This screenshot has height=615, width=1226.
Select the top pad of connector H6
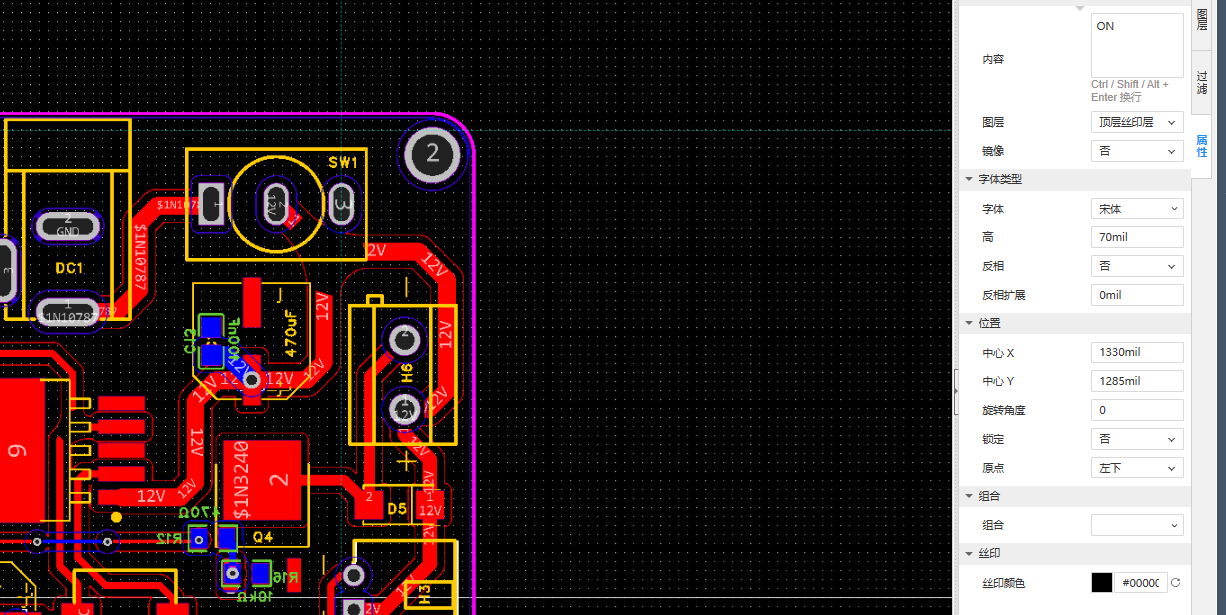[x=405, y=339]
